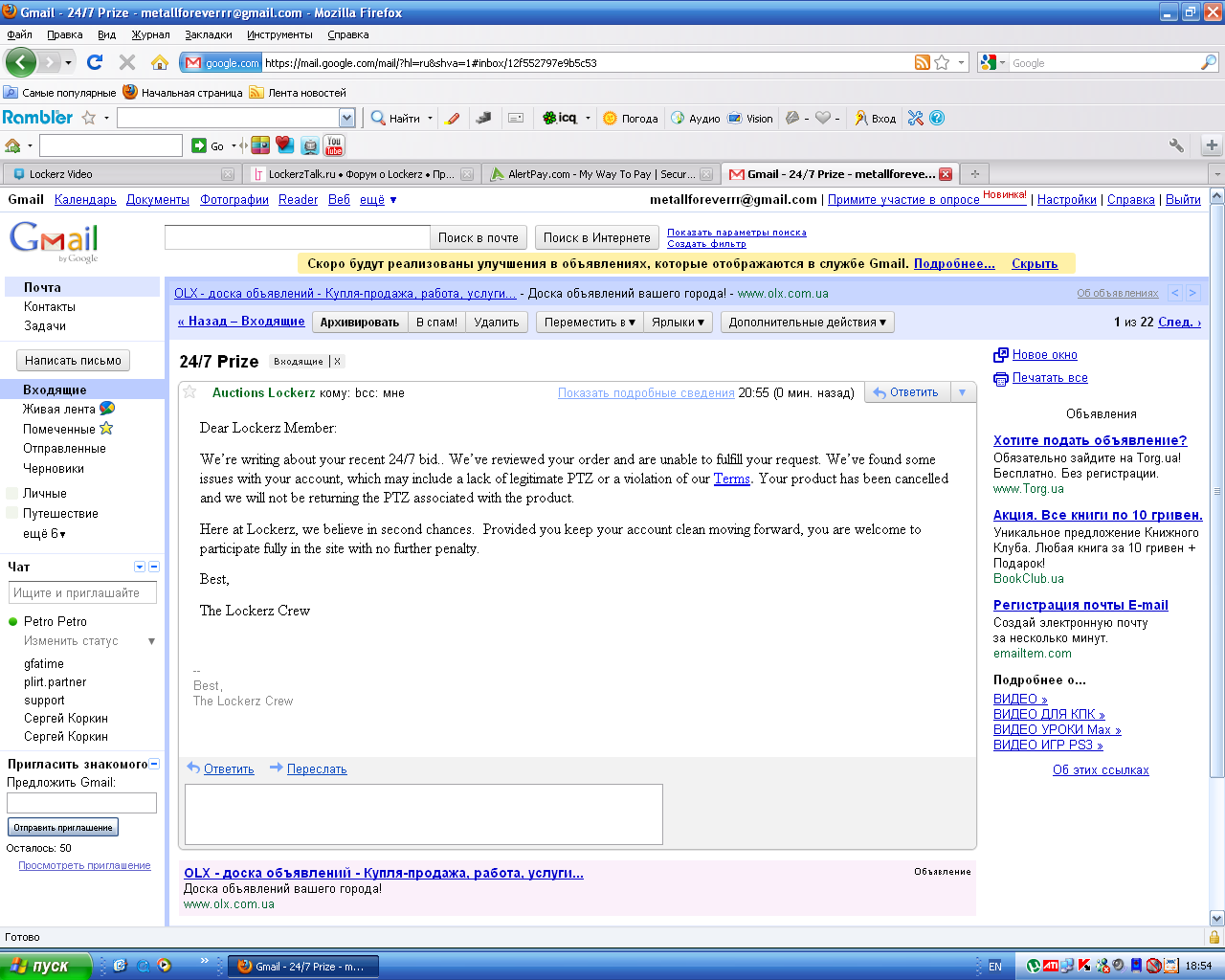Click the YouTube icon on the toolbar
1225x980 pixels.
pyautogui.click(x=334, y=145)
